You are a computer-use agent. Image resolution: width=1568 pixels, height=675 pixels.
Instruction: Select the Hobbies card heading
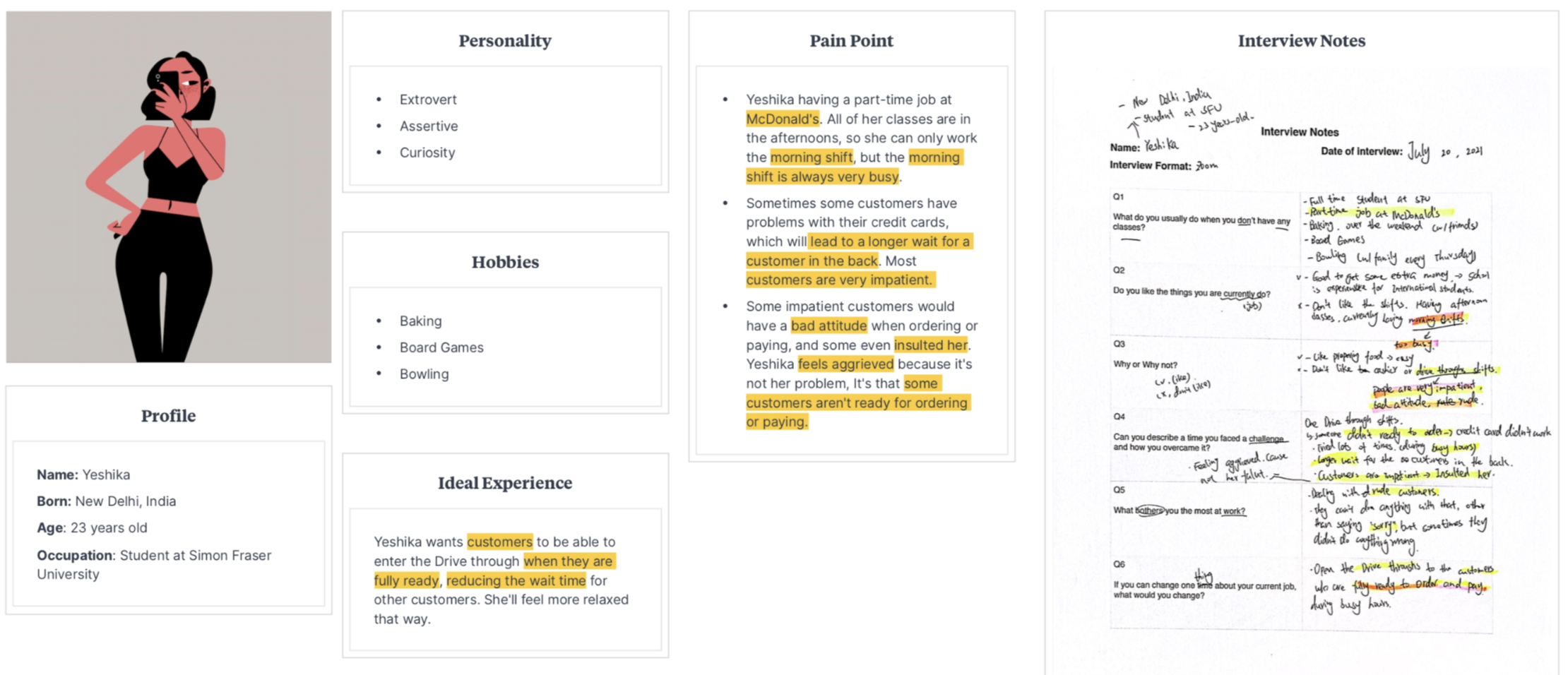pyautogui.click(x=505, y=262)
